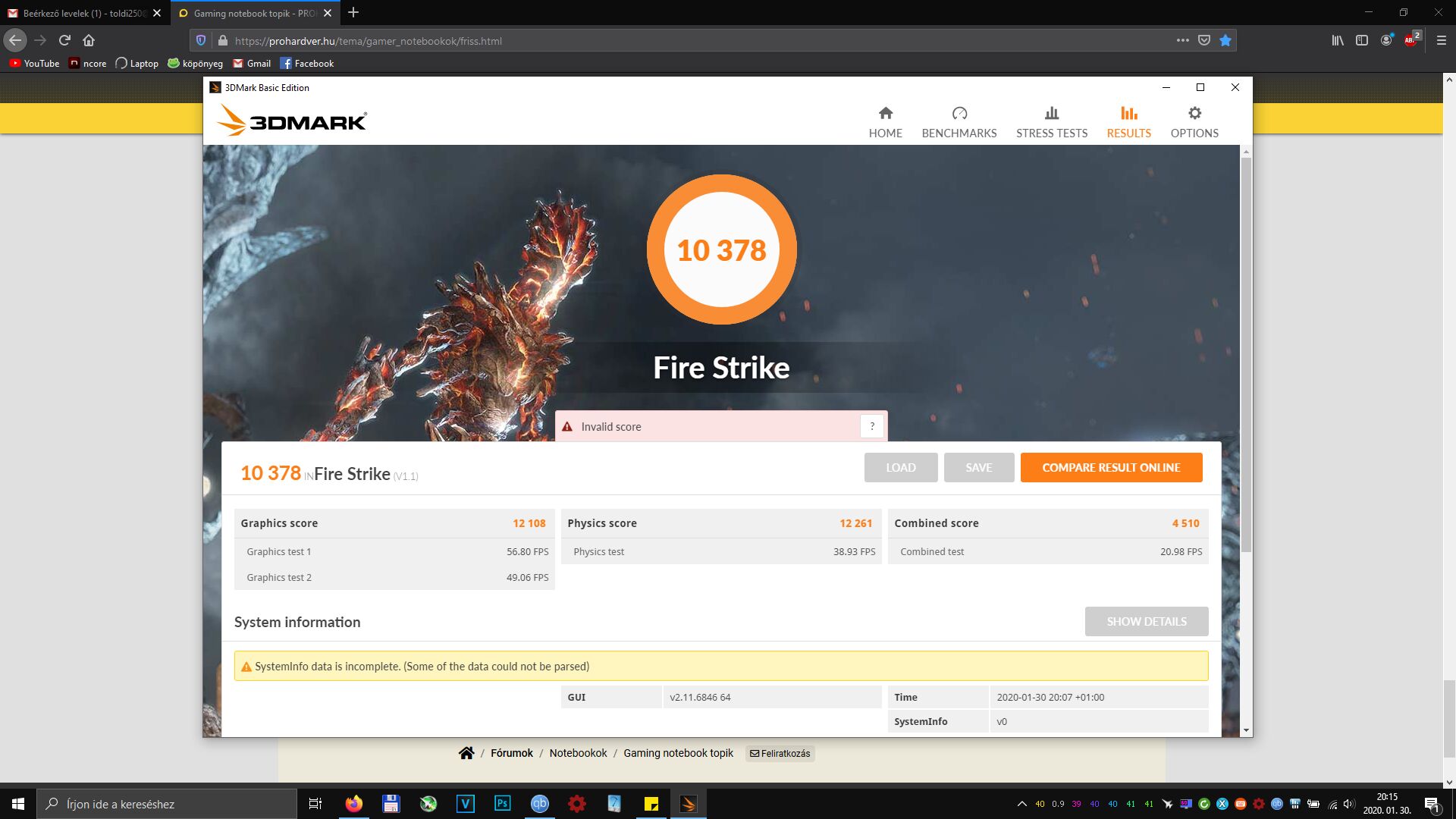The height and width of the screenshot is (819, 1456).
Task: Click the Load result button
Action: click(x=901, y=467)
